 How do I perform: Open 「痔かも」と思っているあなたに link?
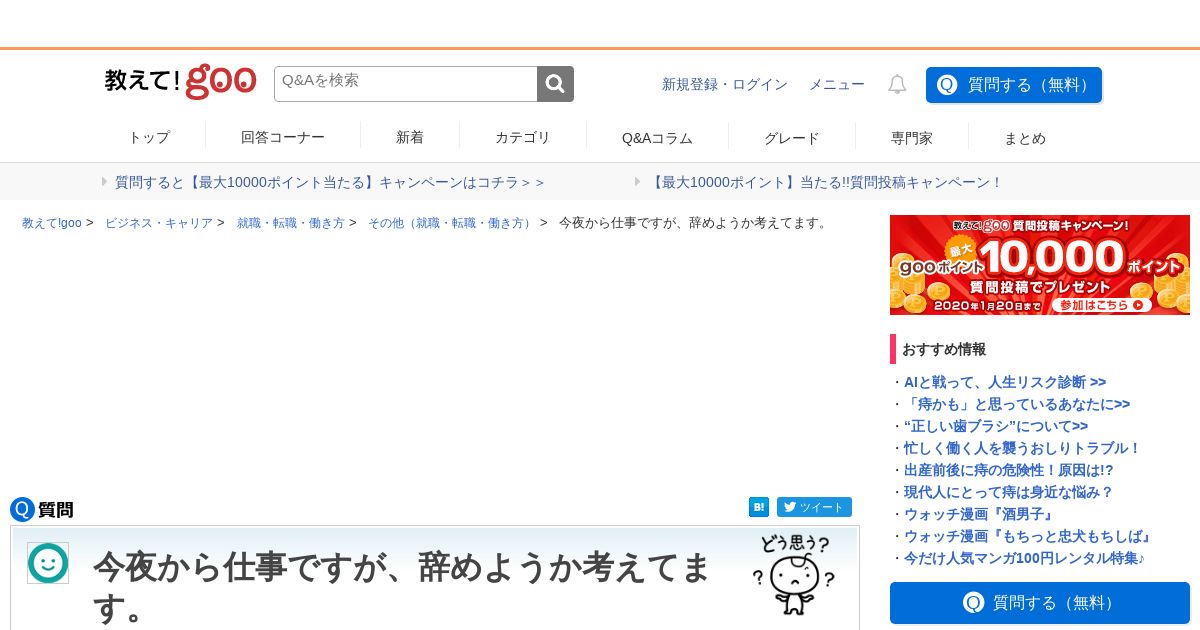pos(1017,404)
